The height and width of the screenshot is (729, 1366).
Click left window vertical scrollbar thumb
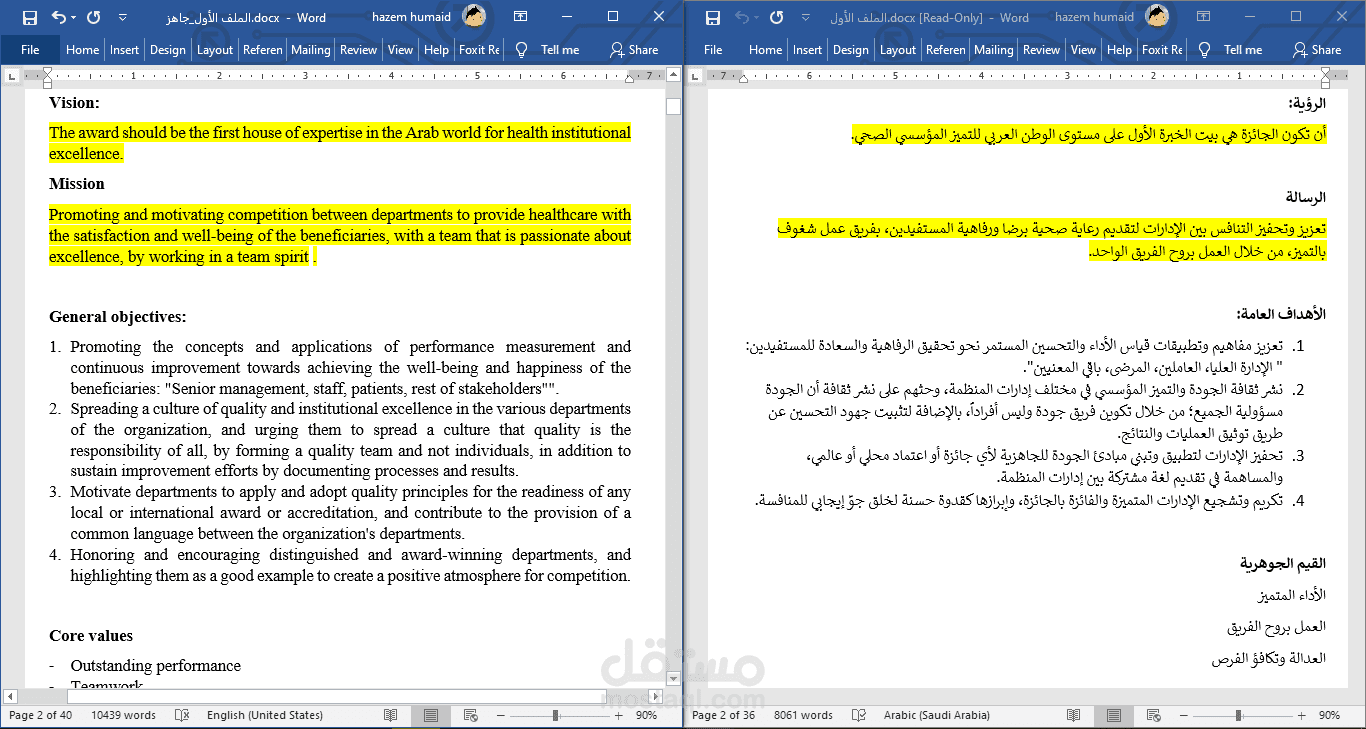tap(673, 107)
